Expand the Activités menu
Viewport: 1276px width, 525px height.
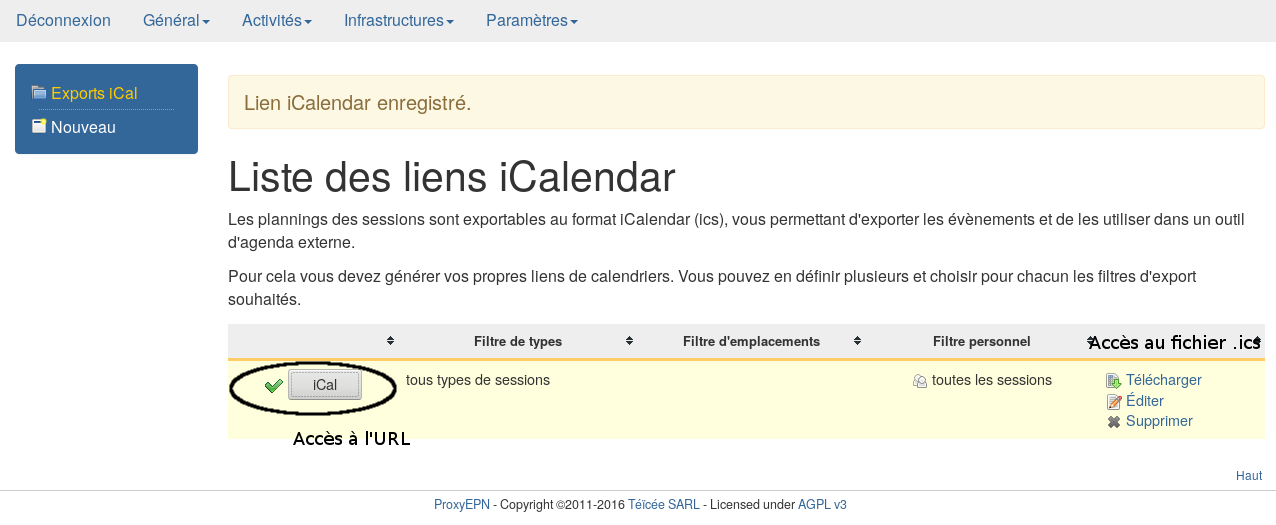coord(276,21)
